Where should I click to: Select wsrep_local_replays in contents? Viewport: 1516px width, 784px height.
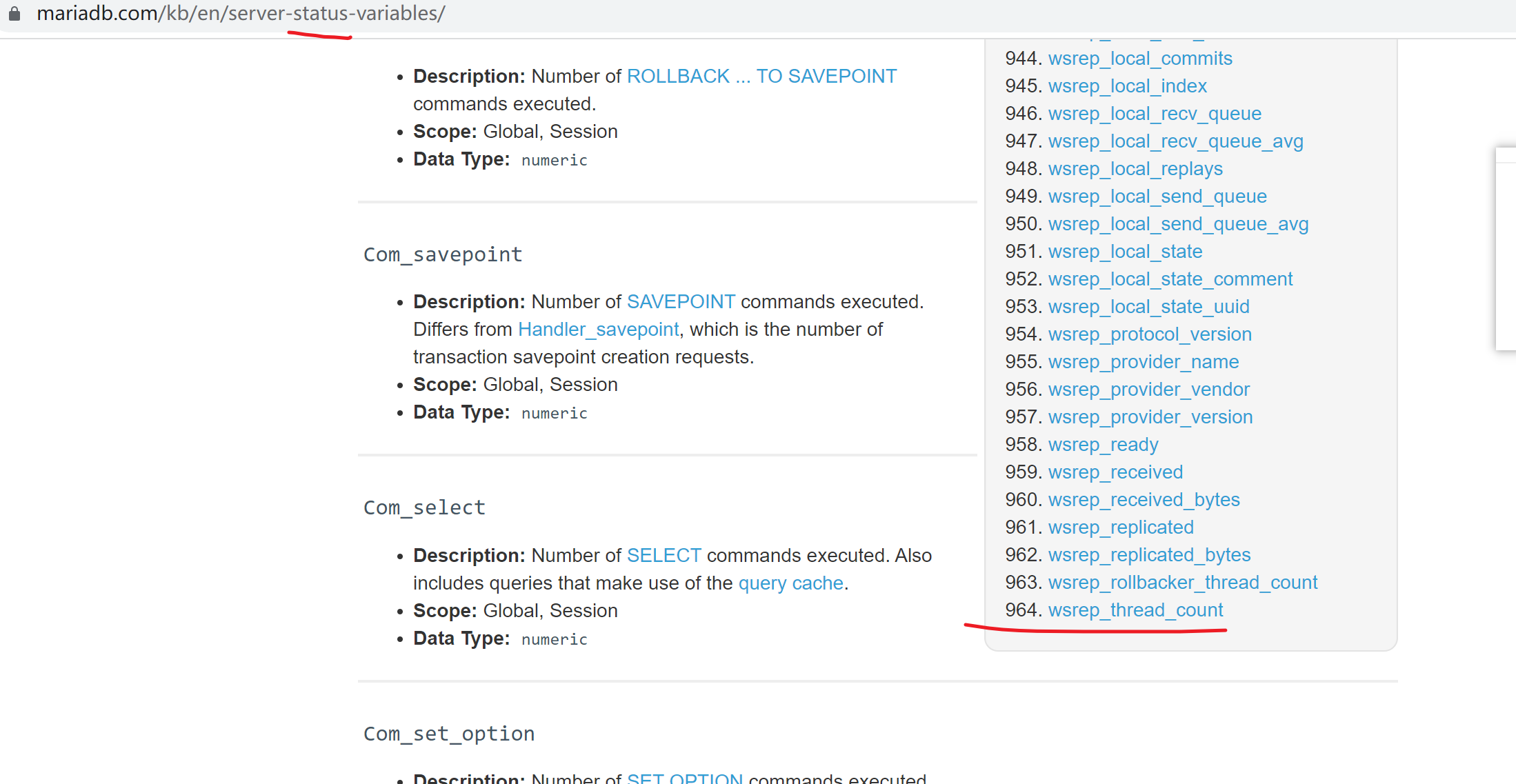[1135, 169]
